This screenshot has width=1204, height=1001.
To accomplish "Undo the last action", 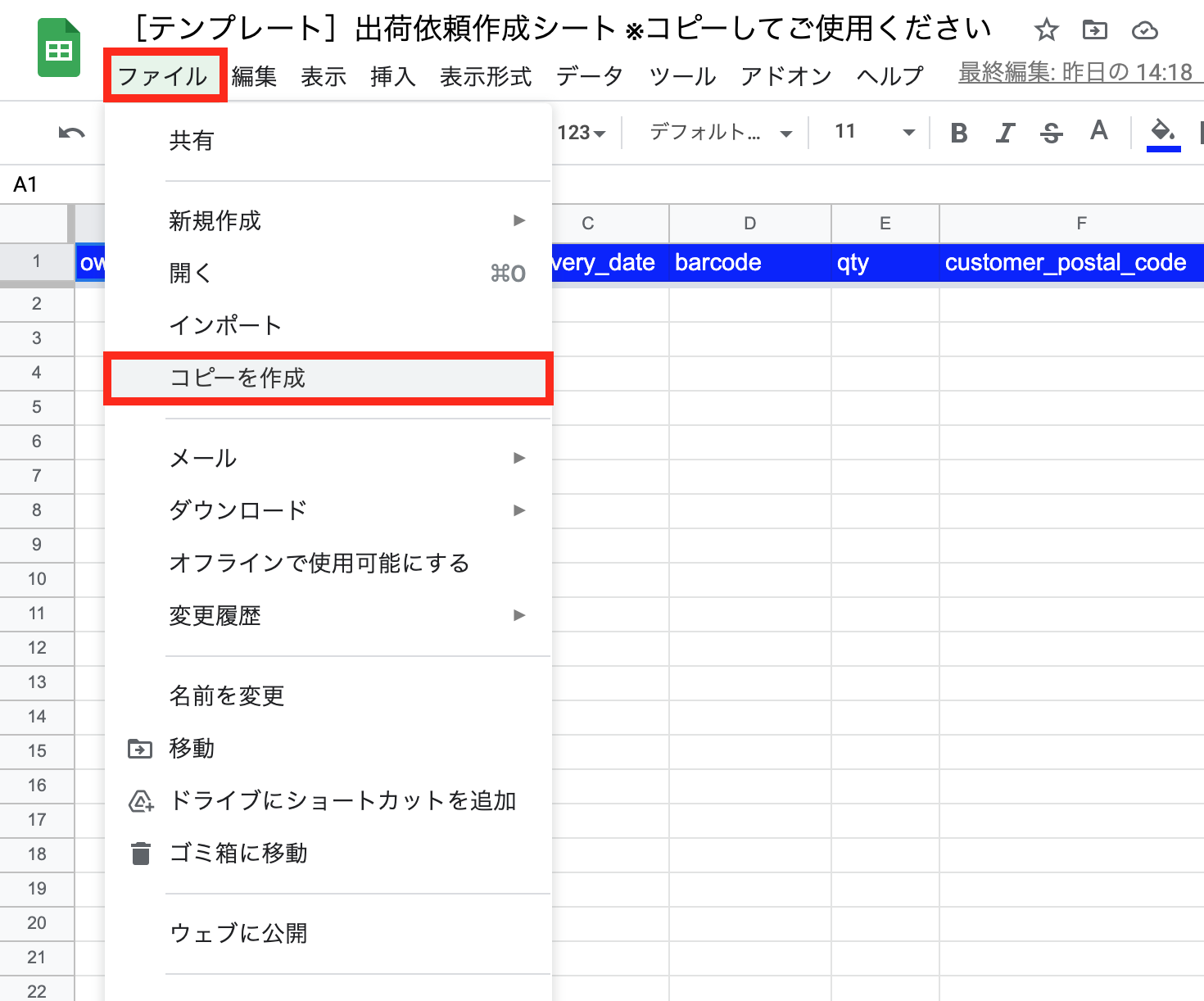I will point(72,133).
